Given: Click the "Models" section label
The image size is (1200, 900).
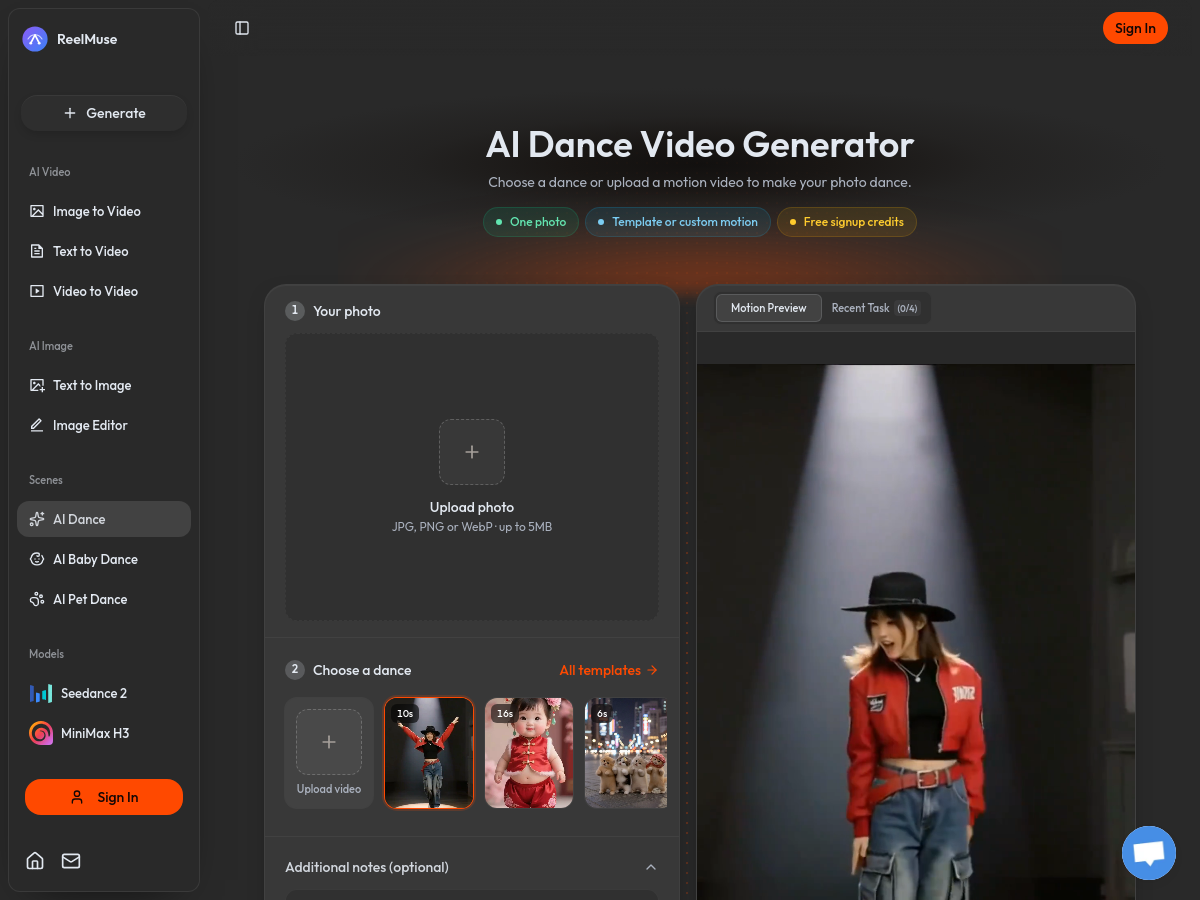Looking at the screenshot, I should point(46,654).
